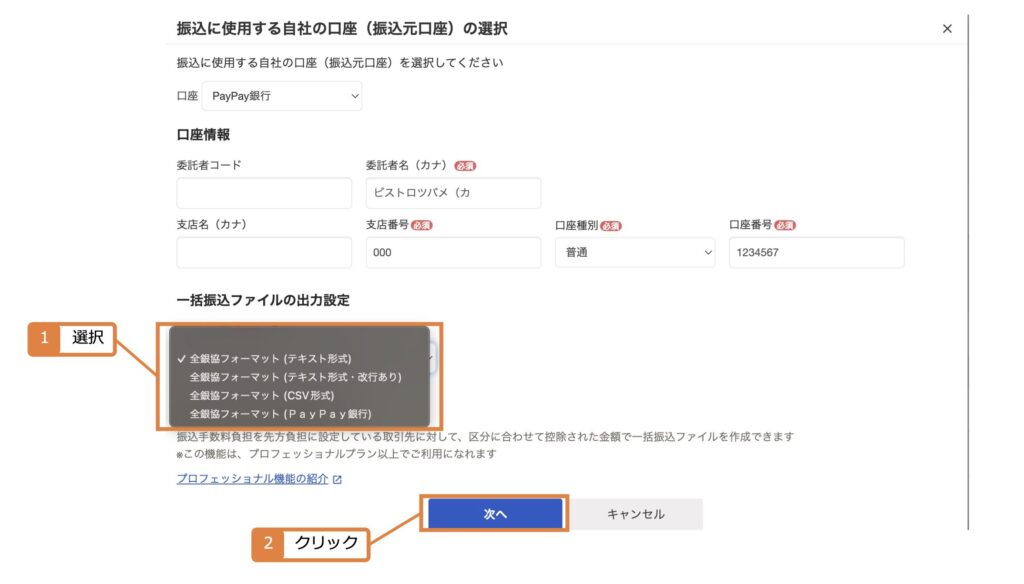
Task: Close the 振込元口座 selection dialog
Action: (947, 29)
